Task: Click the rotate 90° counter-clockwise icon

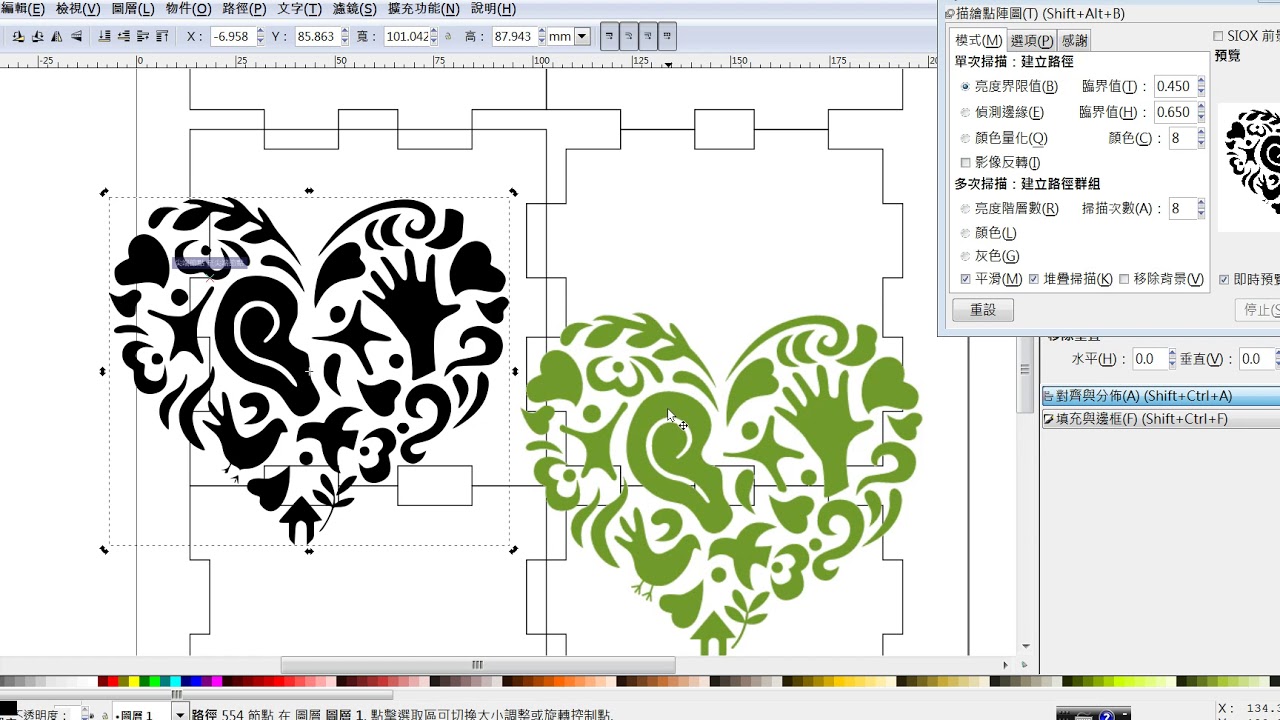Action: (x=18, y=37)
